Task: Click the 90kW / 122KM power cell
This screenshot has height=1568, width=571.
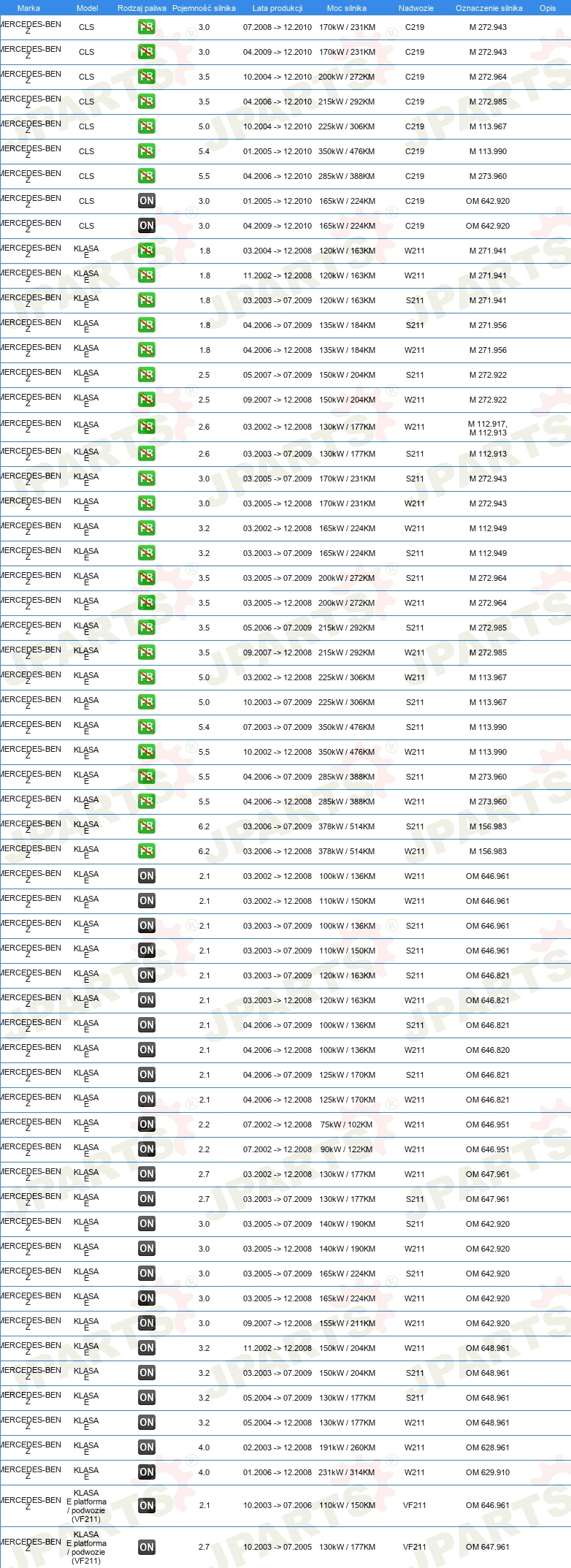Action: pos(346,1149)
